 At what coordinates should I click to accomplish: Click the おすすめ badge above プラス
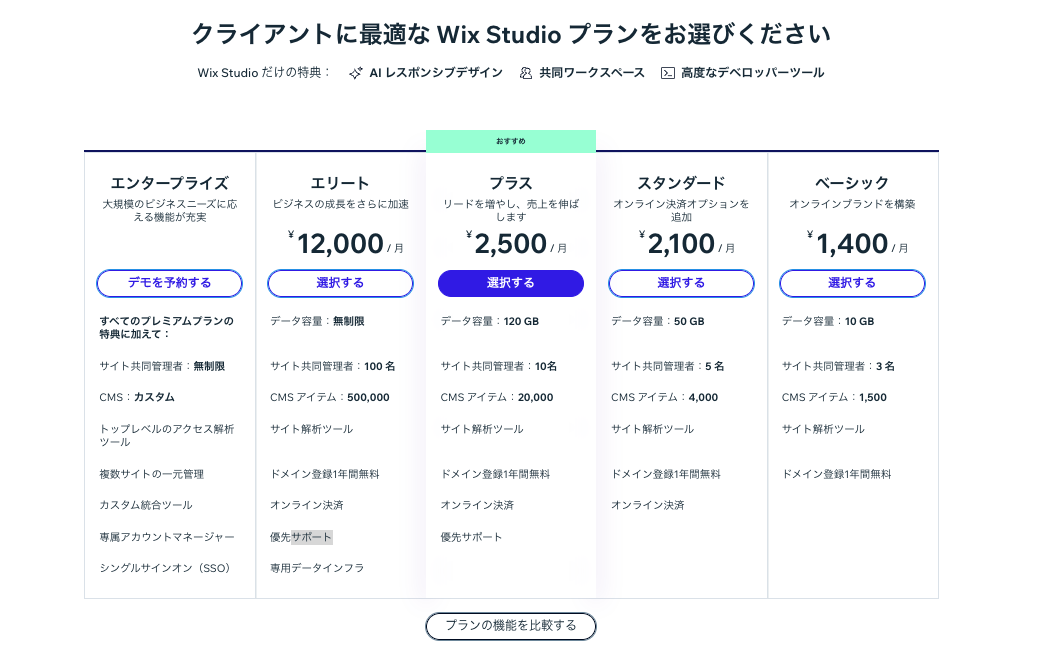(x=511, y=141)
